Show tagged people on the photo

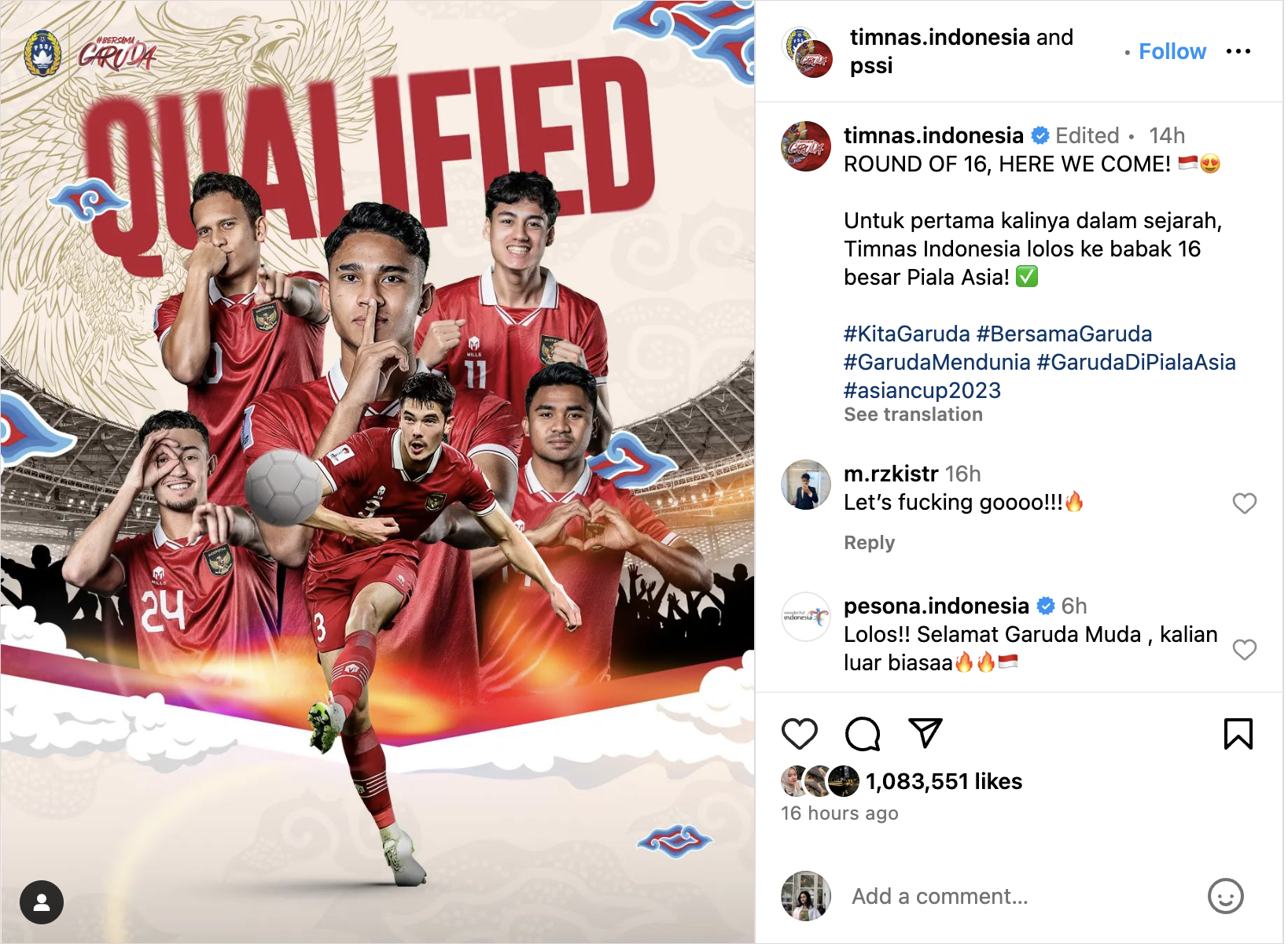tap(42, 902)
